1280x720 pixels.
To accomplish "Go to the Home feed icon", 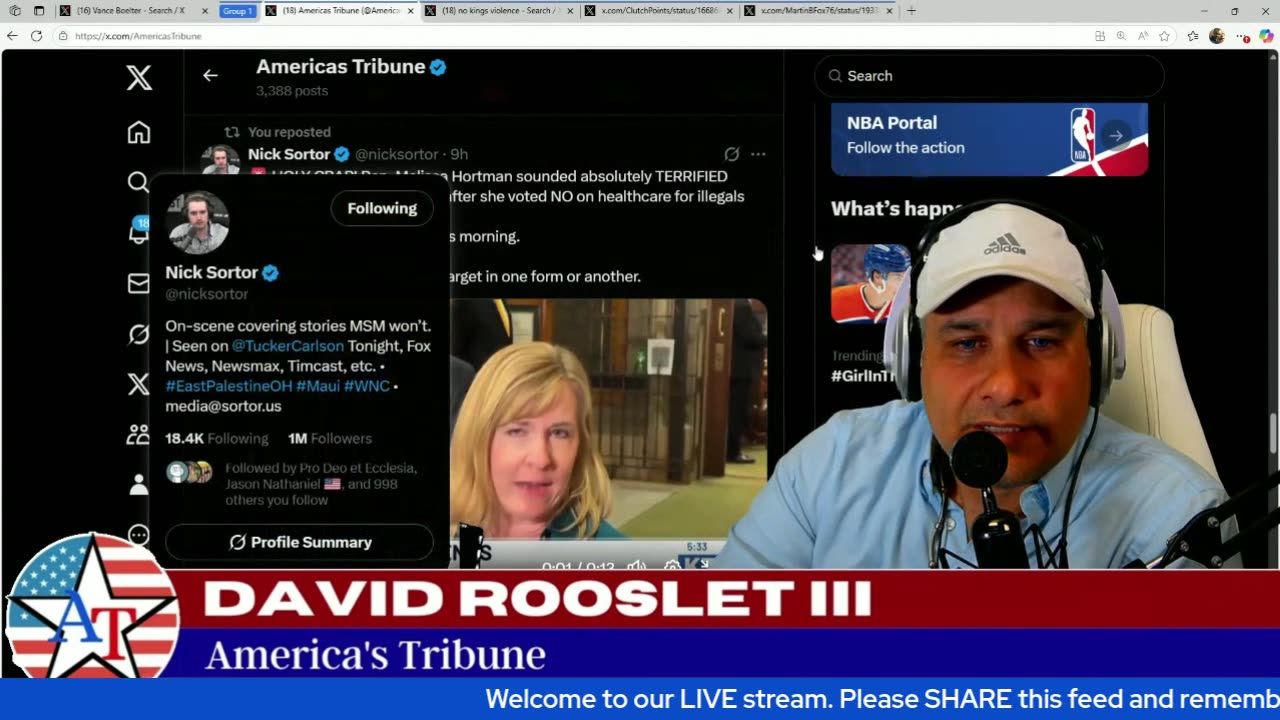I will click(139, 132).
